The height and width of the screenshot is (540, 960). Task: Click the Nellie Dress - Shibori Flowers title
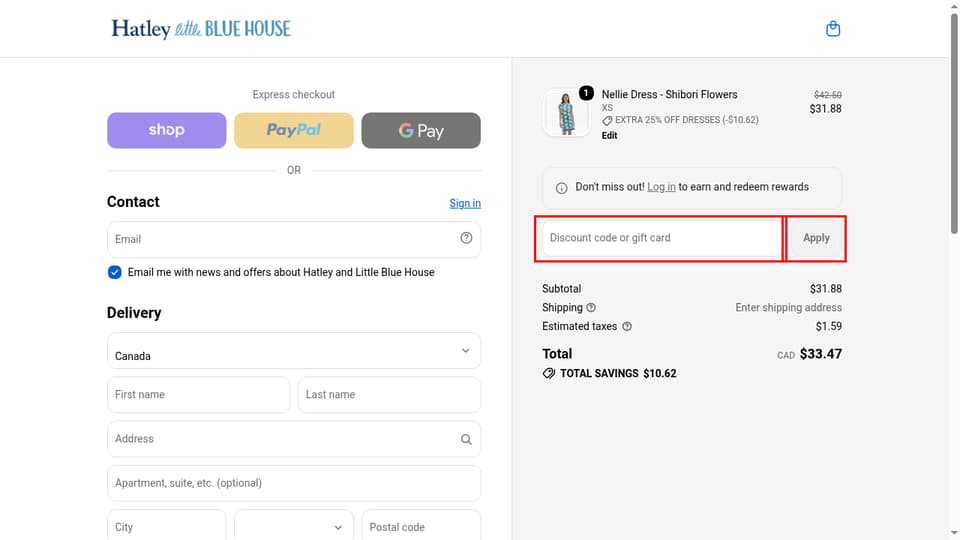click(669, 95)
